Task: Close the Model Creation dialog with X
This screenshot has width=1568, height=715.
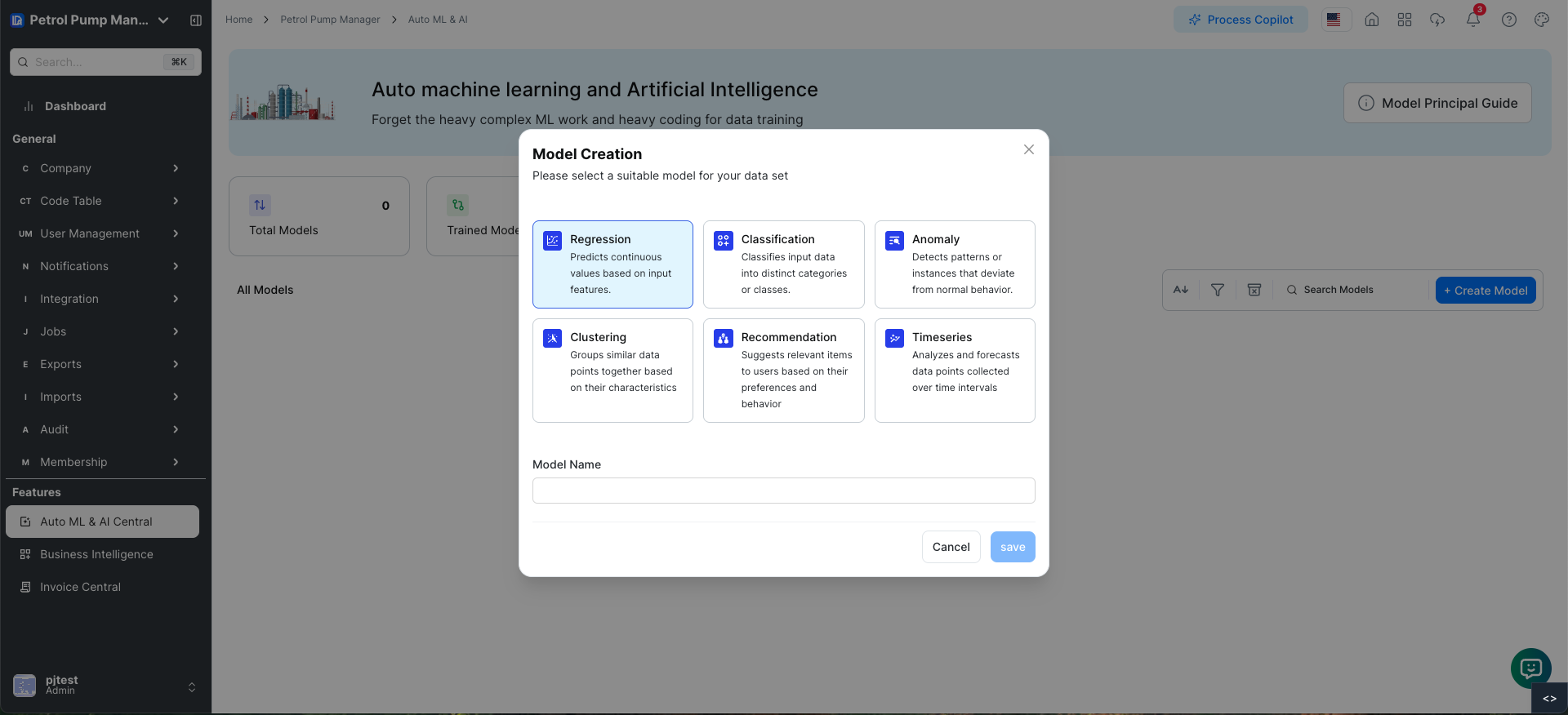Action: [1029, 149]
